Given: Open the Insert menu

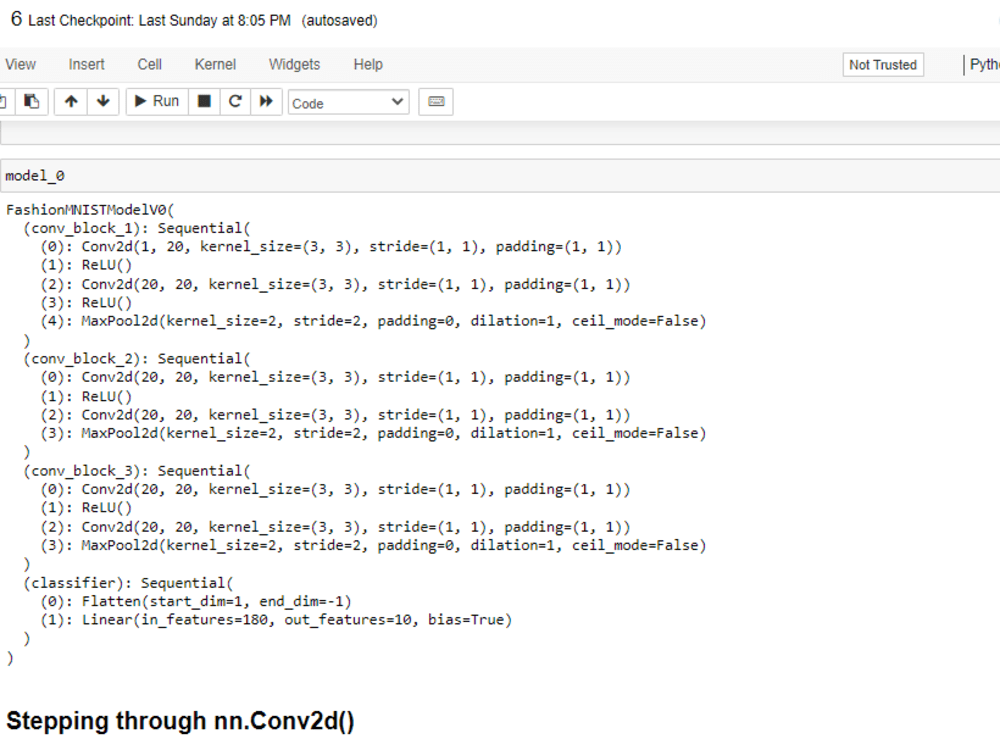Looking at the screenshot, I should pos(86,64).
